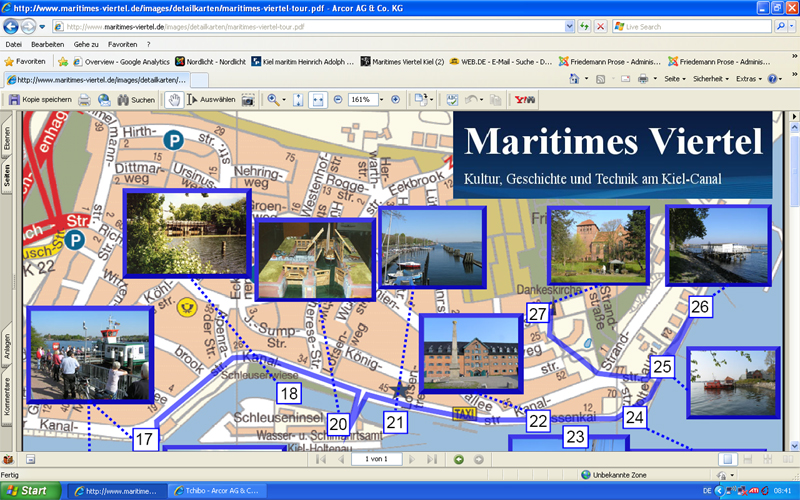800x500 pixels.
Task: Click the Start button on taskbar
Action: (x=31, y=491)
